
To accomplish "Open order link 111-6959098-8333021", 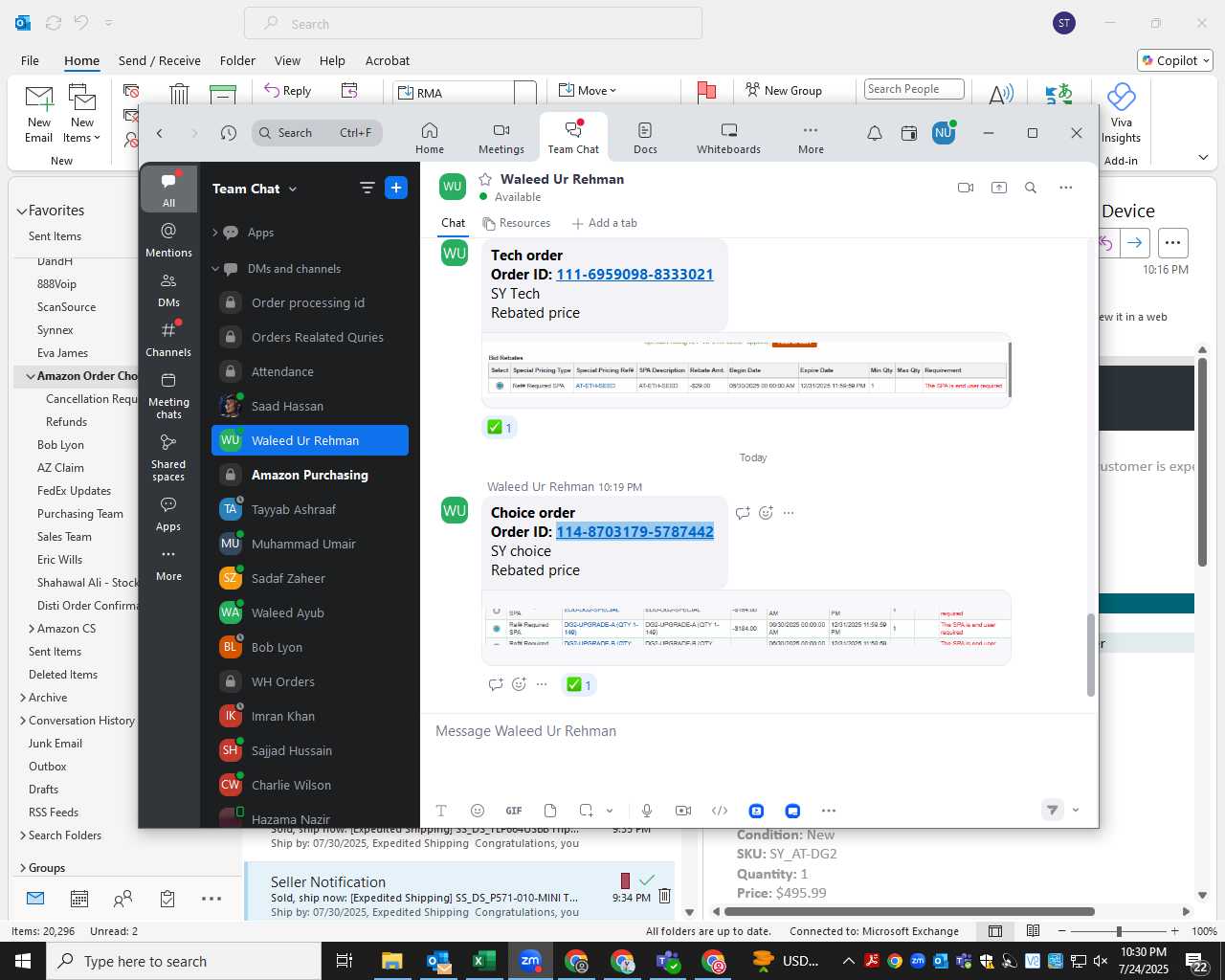I will click(x=635, y=275).
